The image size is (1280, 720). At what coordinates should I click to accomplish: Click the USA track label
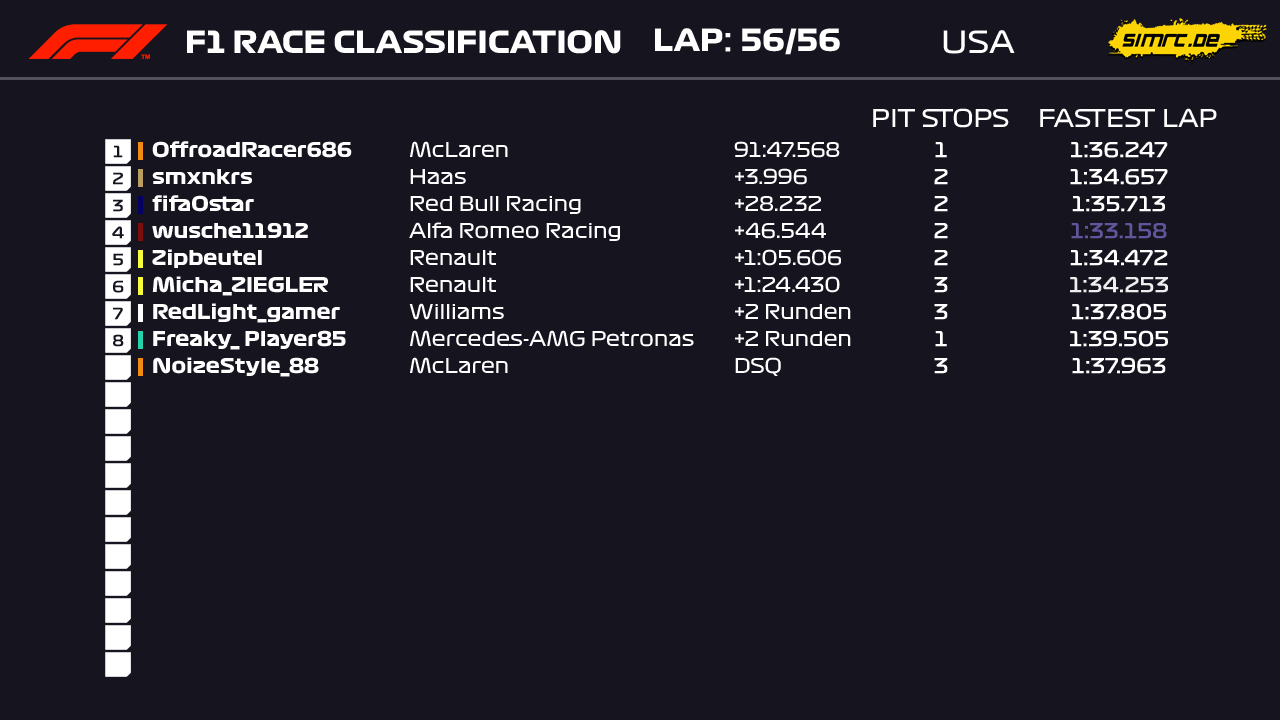point(977,42)
